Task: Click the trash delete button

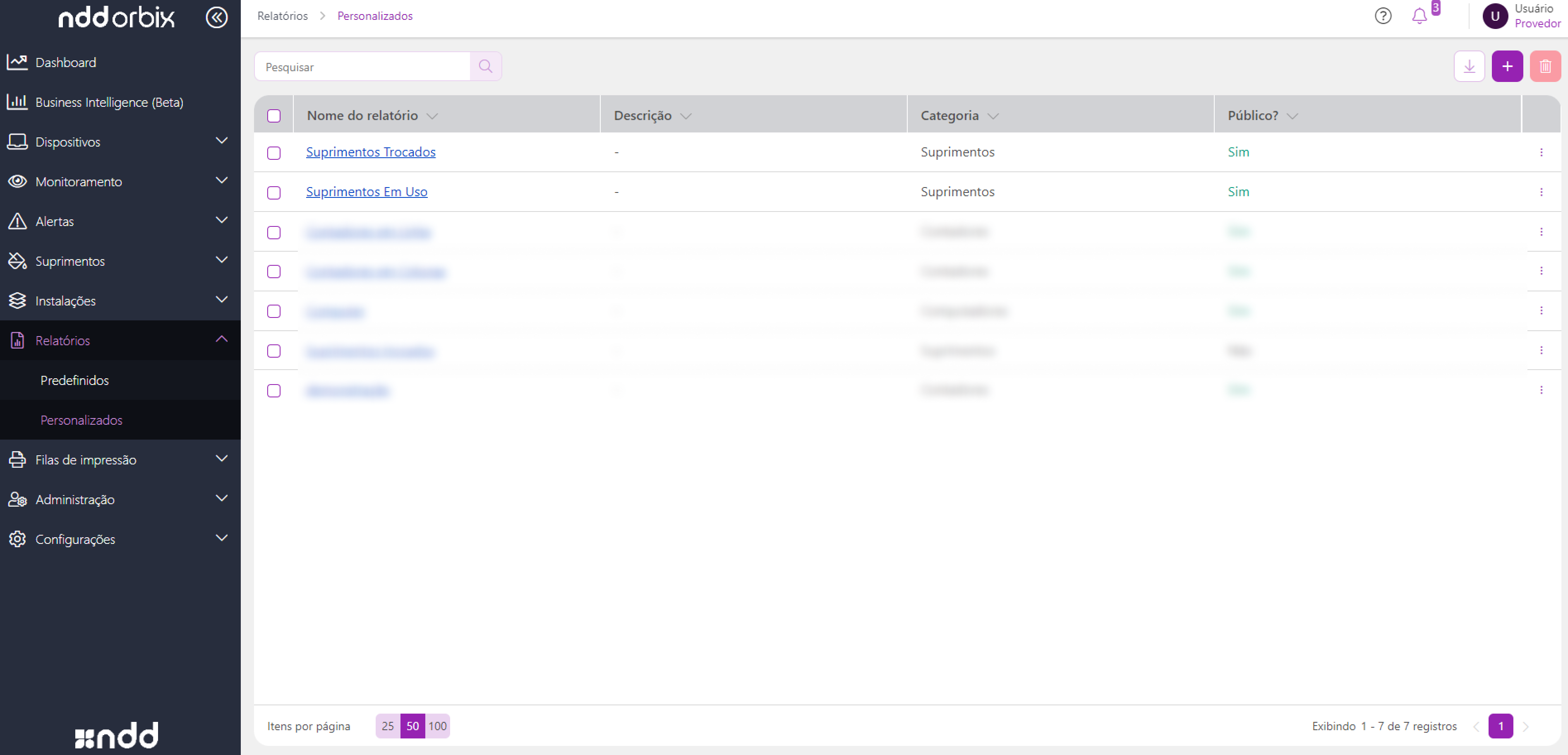Action: pos(1545,66)
